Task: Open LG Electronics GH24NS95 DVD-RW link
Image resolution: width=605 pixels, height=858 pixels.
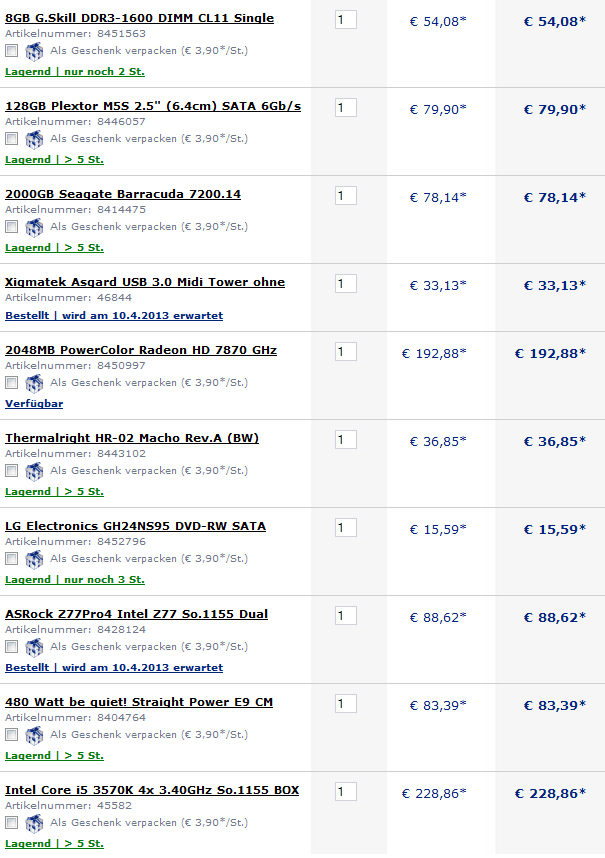Action: coord(136,526)
